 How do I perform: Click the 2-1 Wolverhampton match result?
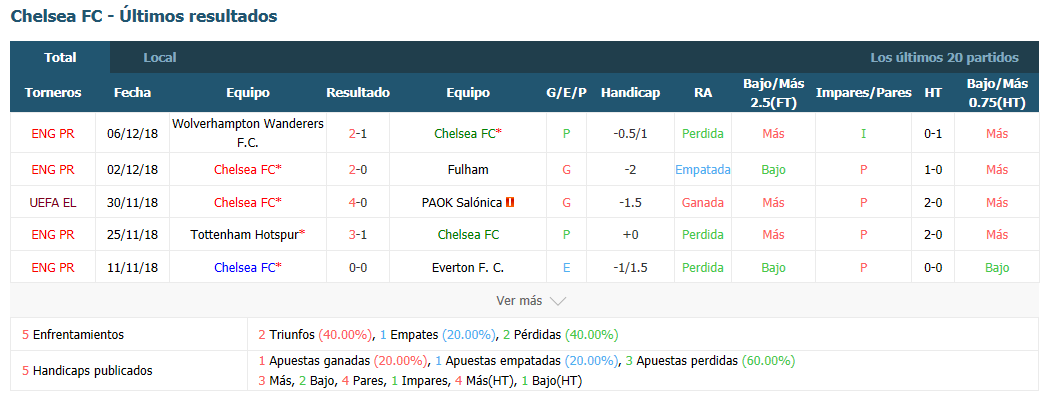[358, 133]
